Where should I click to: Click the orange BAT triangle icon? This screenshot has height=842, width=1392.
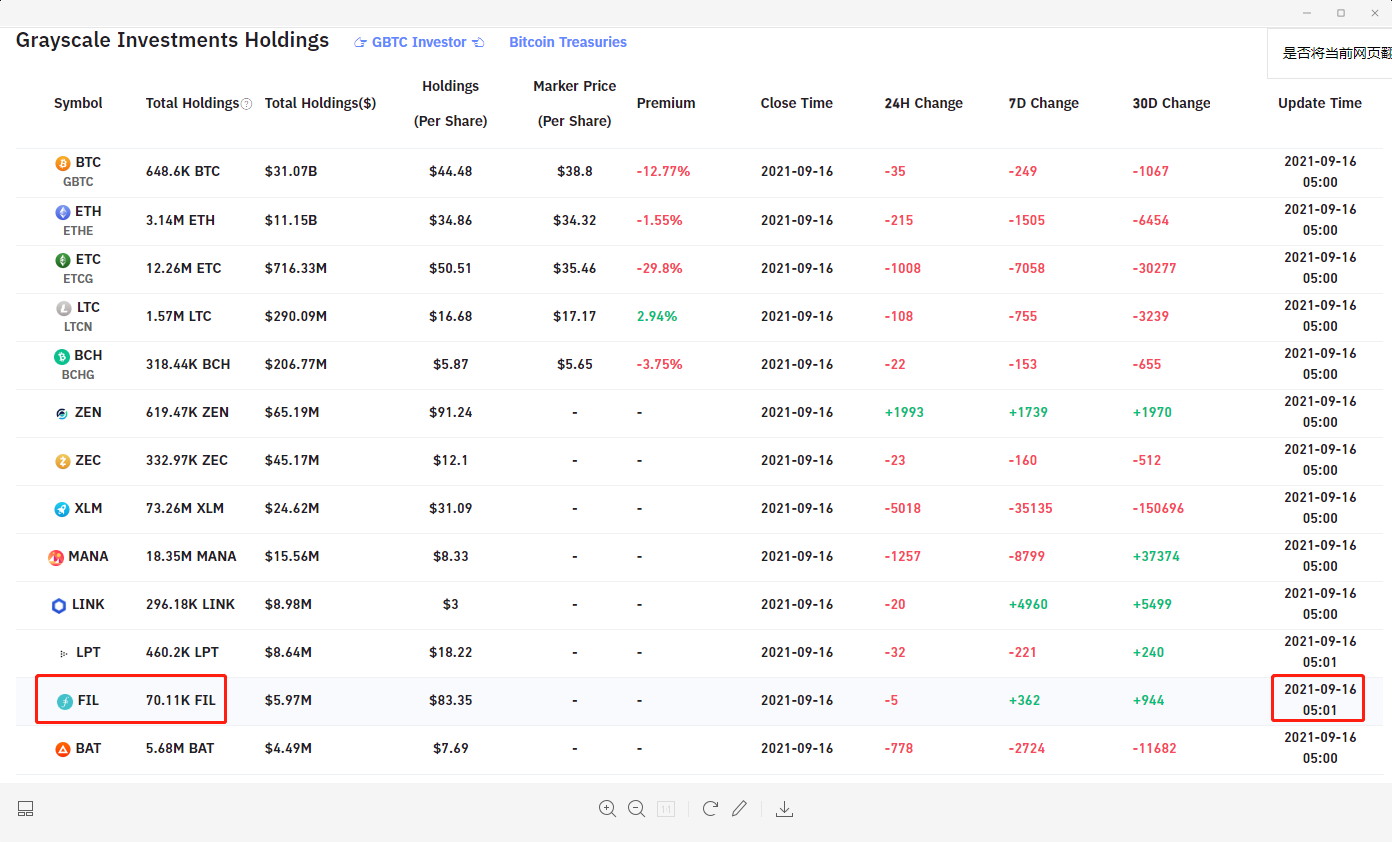point(62,749)
